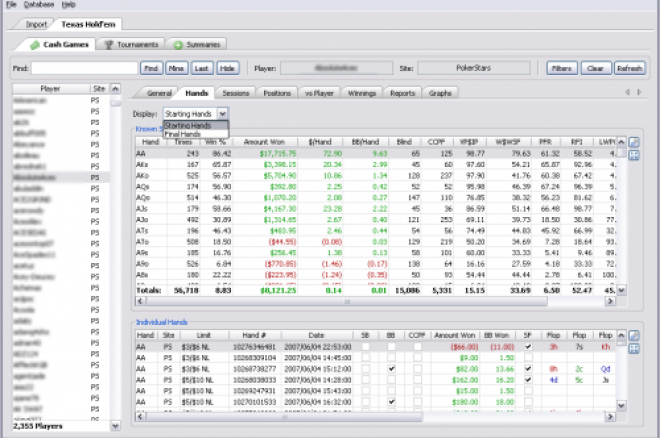The height and width of the screenshot is (438, 660).
Task: Open the Help menu
Action: pyautogui.click(x=69, y=4)
